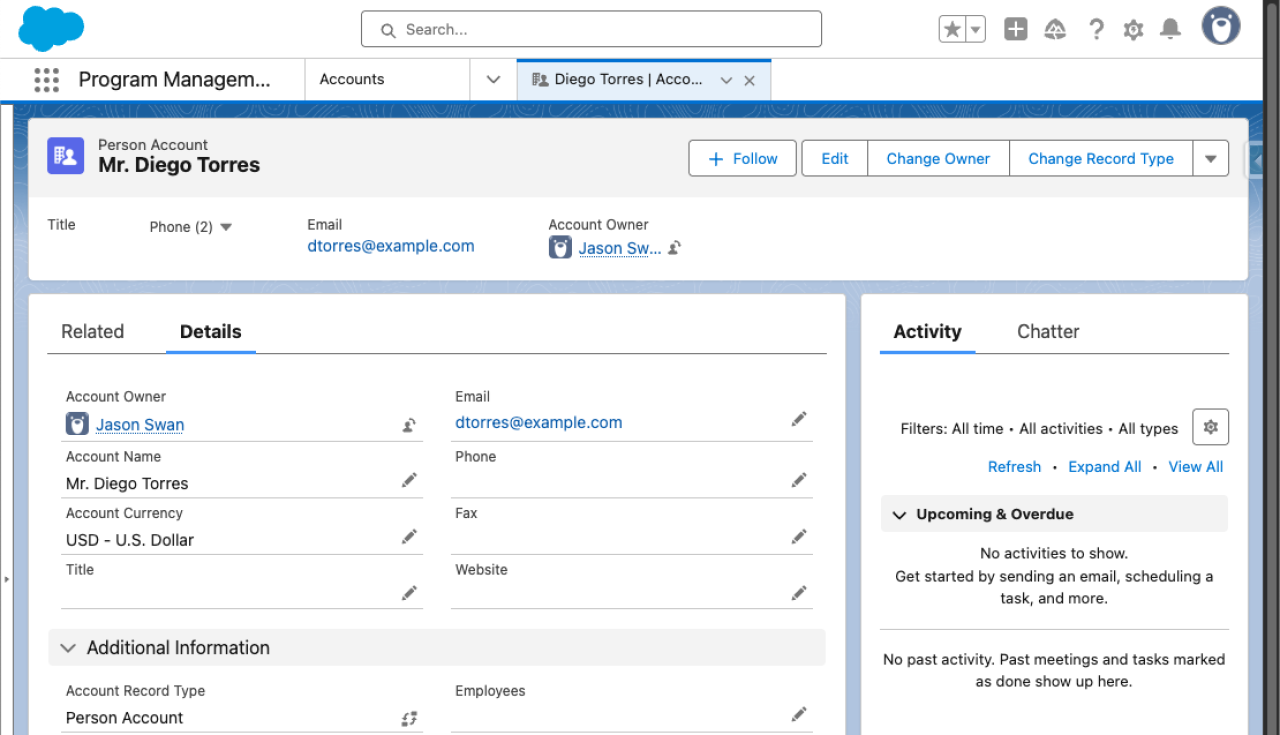
Task: Switch to the Related tab
Action: [x=92, y=331]
